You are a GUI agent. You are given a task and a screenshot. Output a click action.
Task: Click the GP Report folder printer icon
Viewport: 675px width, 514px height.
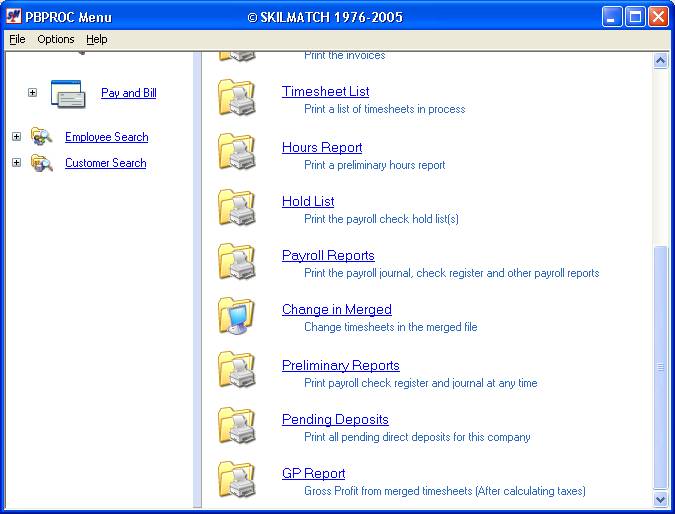pyautogui.click(x=236, y=479)
